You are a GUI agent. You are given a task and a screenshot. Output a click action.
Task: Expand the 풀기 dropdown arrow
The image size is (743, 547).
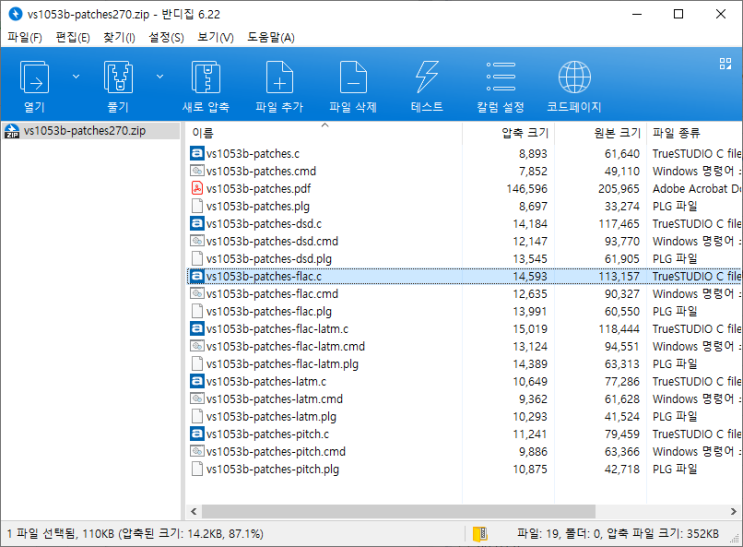pyautogui.click(x=160, y=76)
